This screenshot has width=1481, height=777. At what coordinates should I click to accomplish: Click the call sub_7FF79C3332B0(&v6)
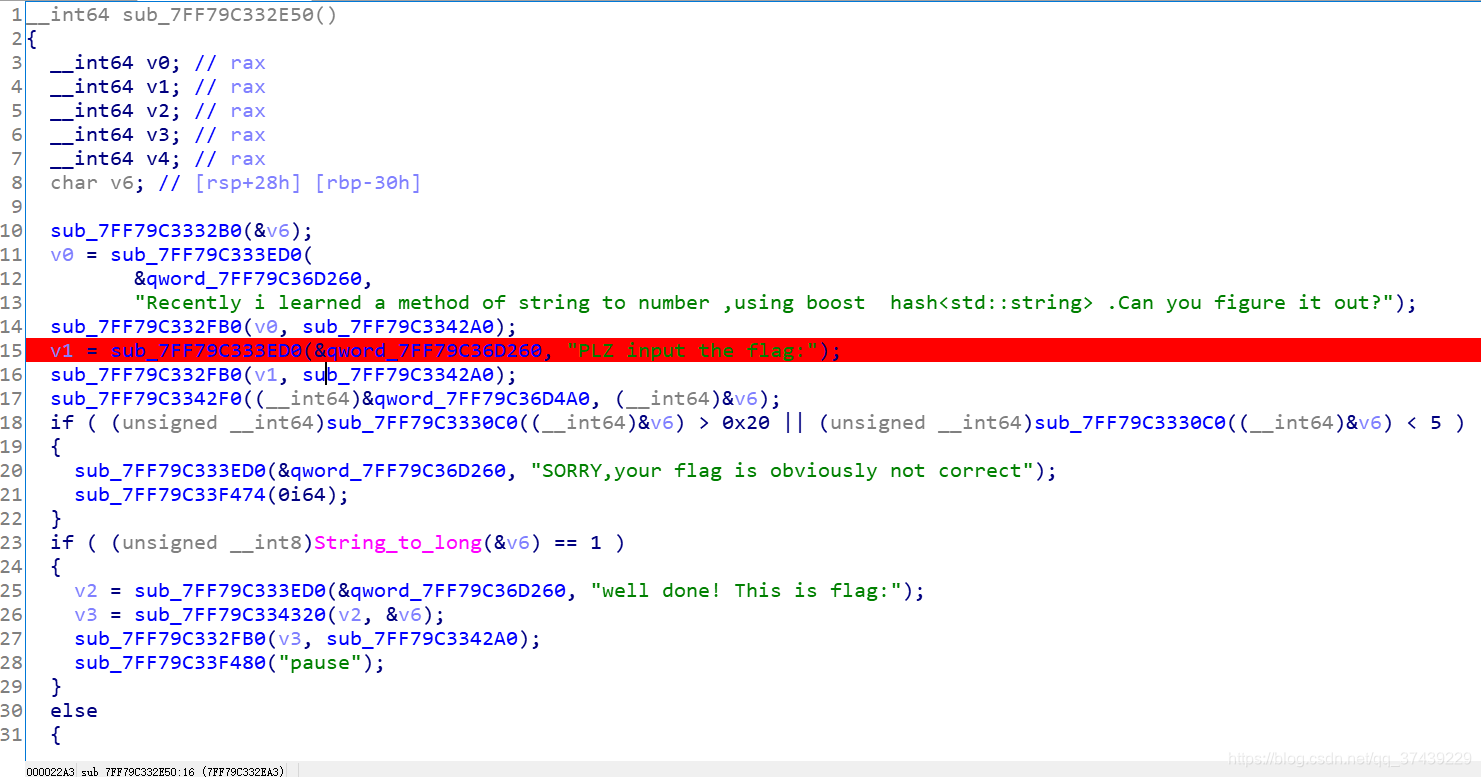coord(182,230)
